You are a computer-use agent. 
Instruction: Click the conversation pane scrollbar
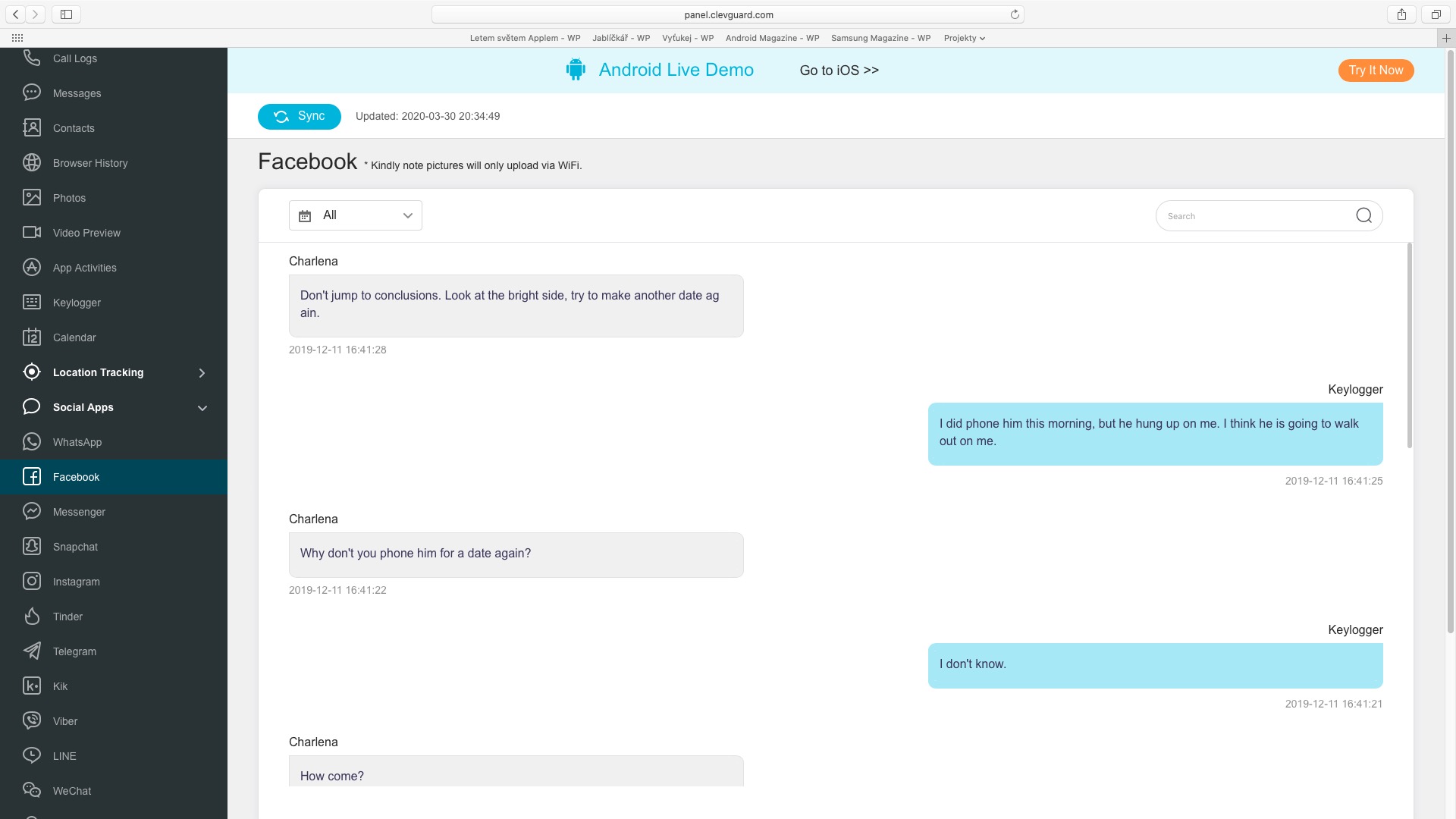1409,346
